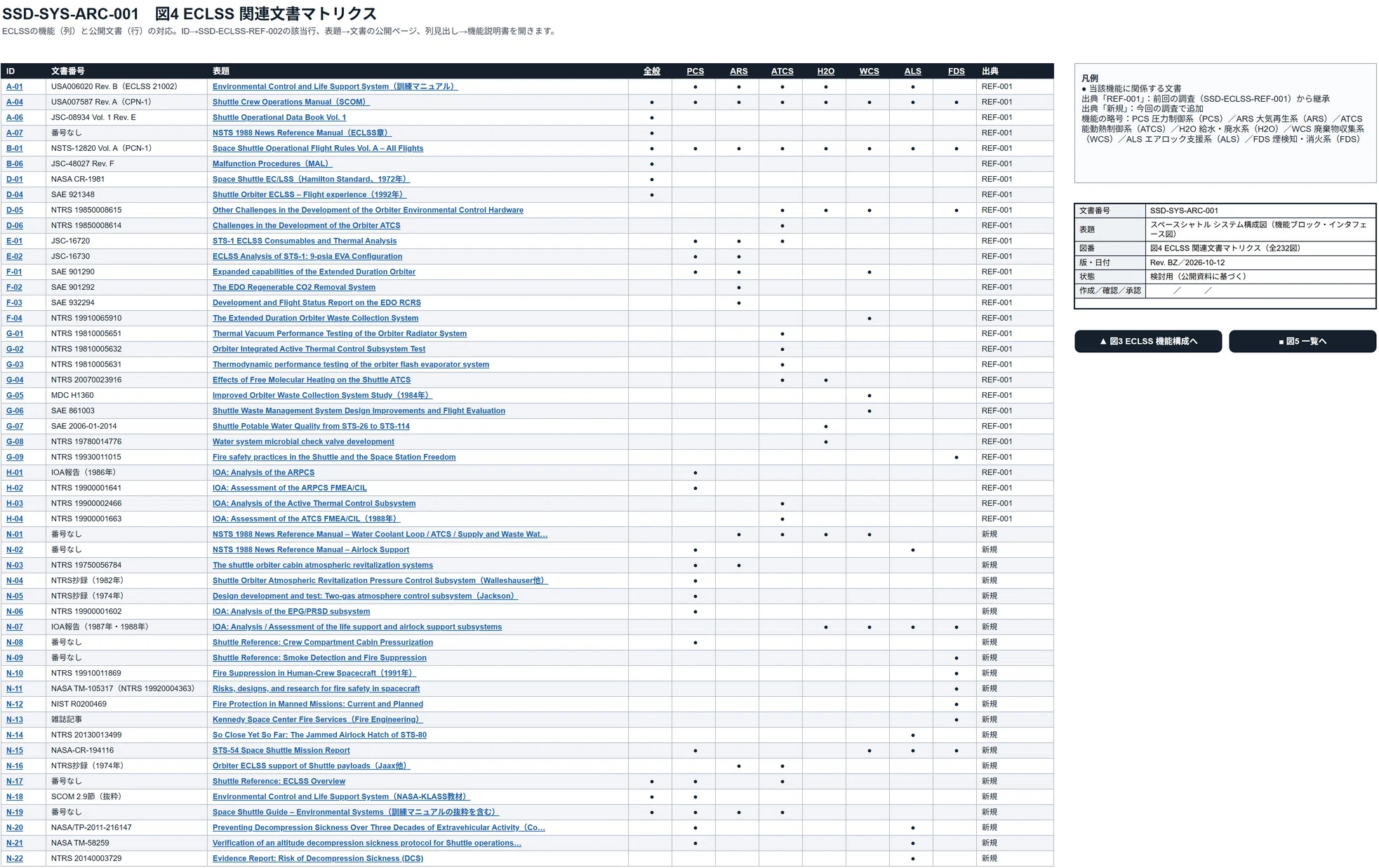
Task: Open Shuttle Reference: ECLSS Overview link
Action: coord(279,781)
